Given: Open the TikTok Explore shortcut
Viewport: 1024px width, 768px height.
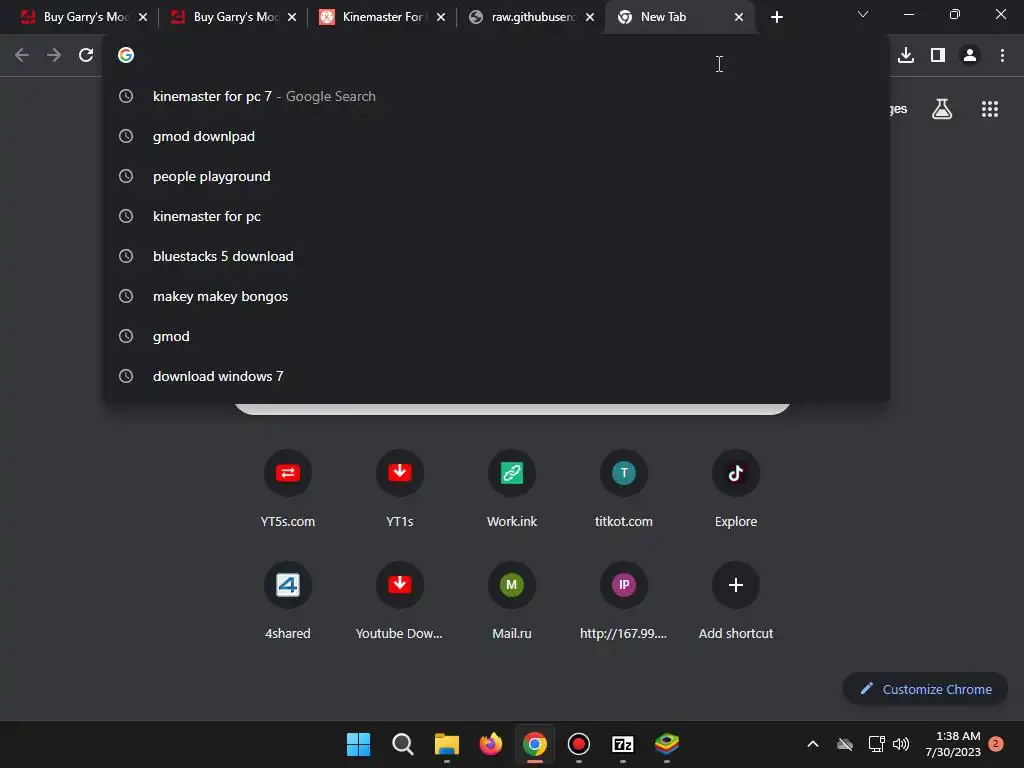Looking at the screenshot, I should pyautogui.click(x=736, y=488).
